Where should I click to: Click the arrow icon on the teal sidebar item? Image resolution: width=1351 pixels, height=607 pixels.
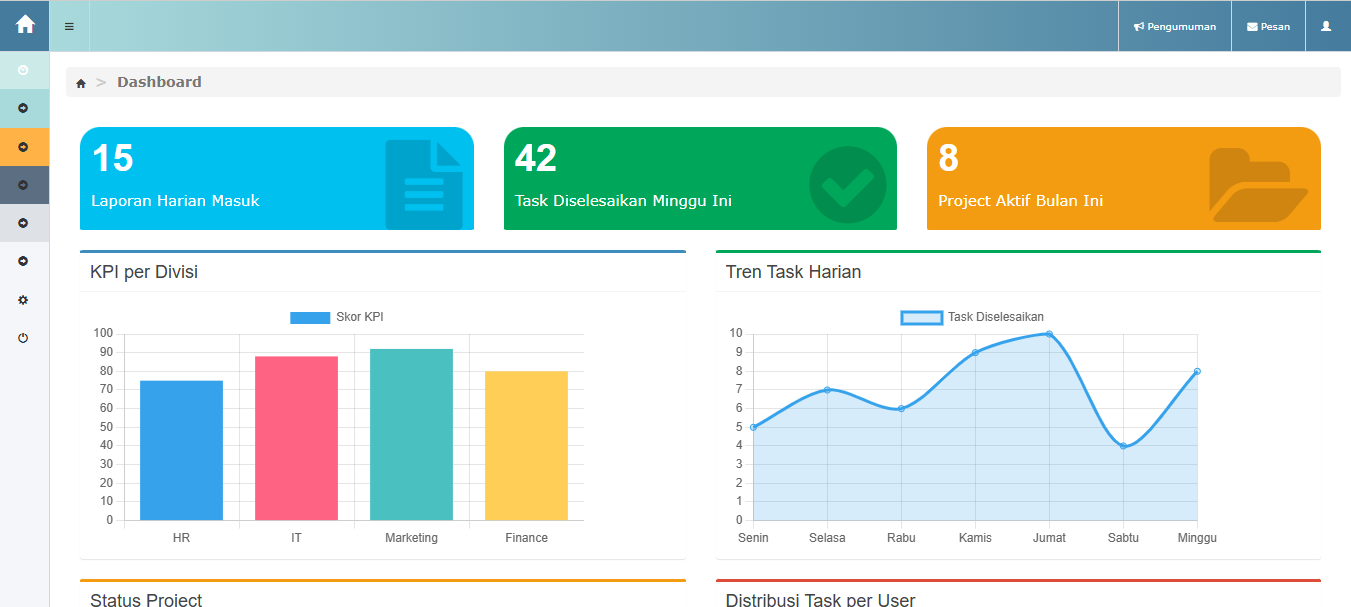pos(23,108)
